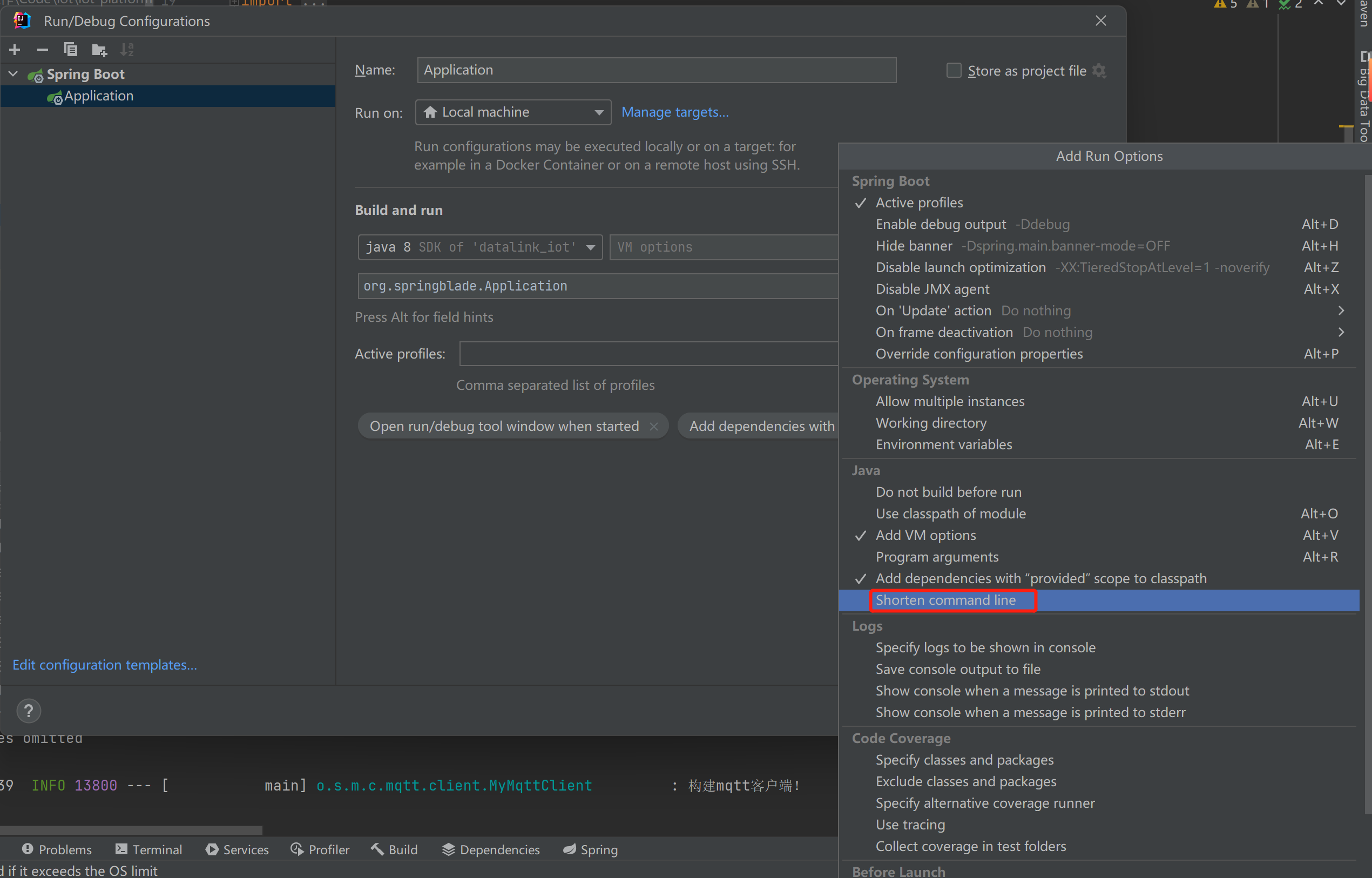Select Shorten command line option
Image resolution: width=1372 pixels, height=878 pixels.
945,600
